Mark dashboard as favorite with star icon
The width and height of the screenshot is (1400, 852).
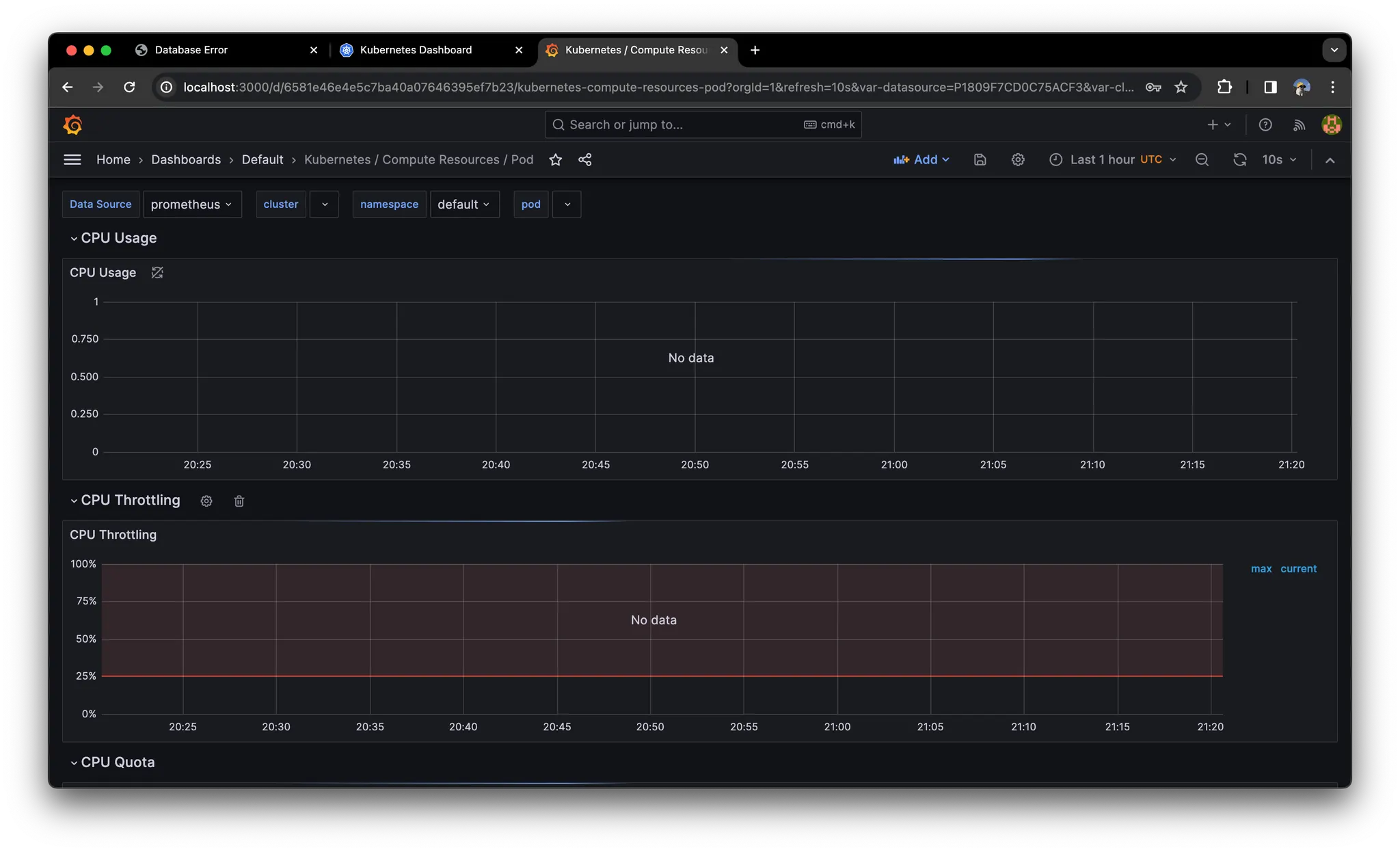pyautogui.click(x=555, y=159)
